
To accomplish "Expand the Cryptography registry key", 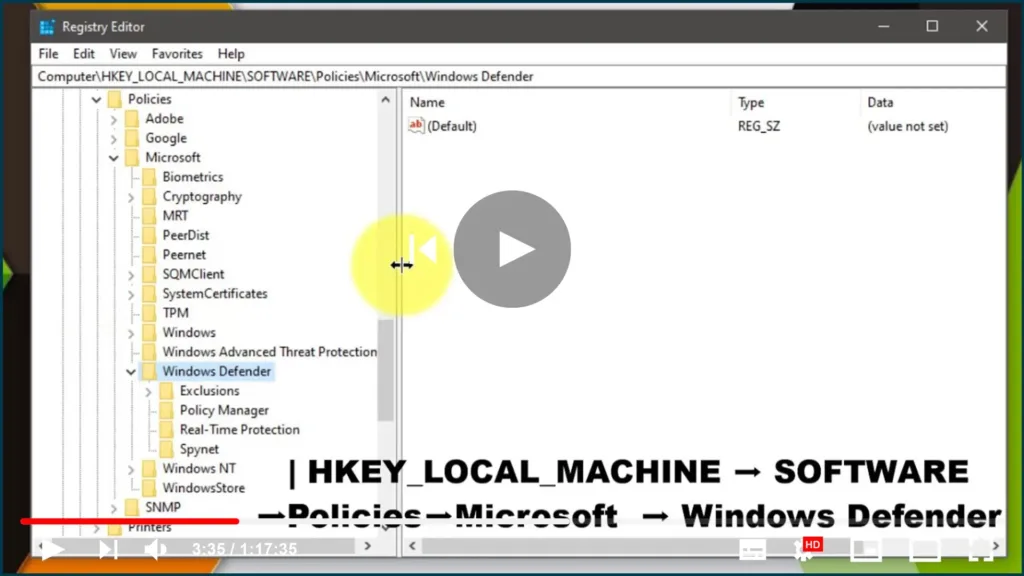I will (x=131, y=197).
